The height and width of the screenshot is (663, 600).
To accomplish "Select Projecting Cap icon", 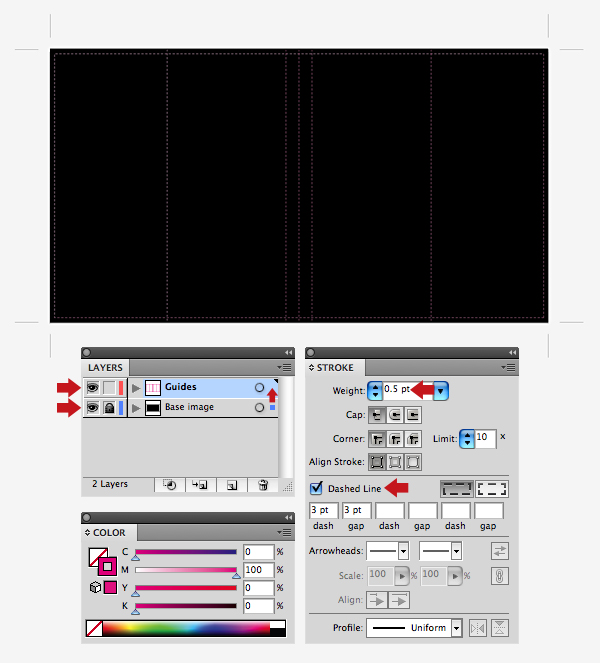I will [413, 415].
